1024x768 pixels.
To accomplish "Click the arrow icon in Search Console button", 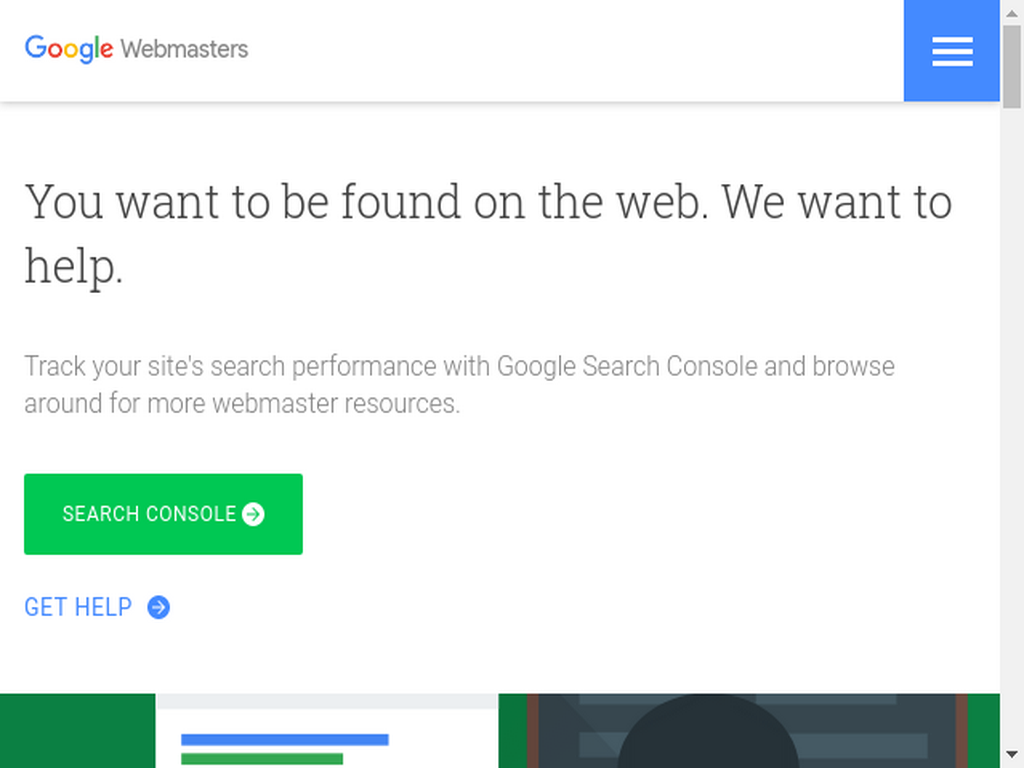I will tap(253, 514).
